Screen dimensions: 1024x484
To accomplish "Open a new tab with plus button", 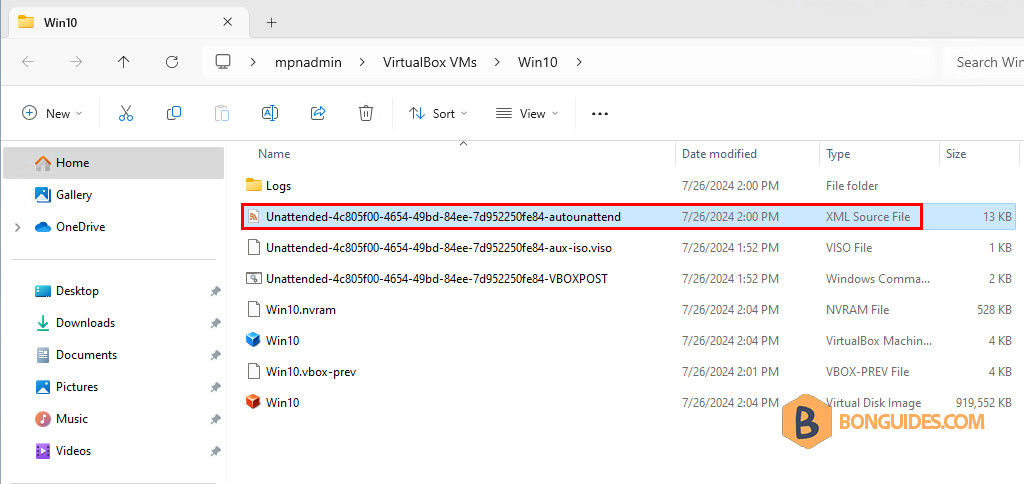I will click(x=272, y=22).
